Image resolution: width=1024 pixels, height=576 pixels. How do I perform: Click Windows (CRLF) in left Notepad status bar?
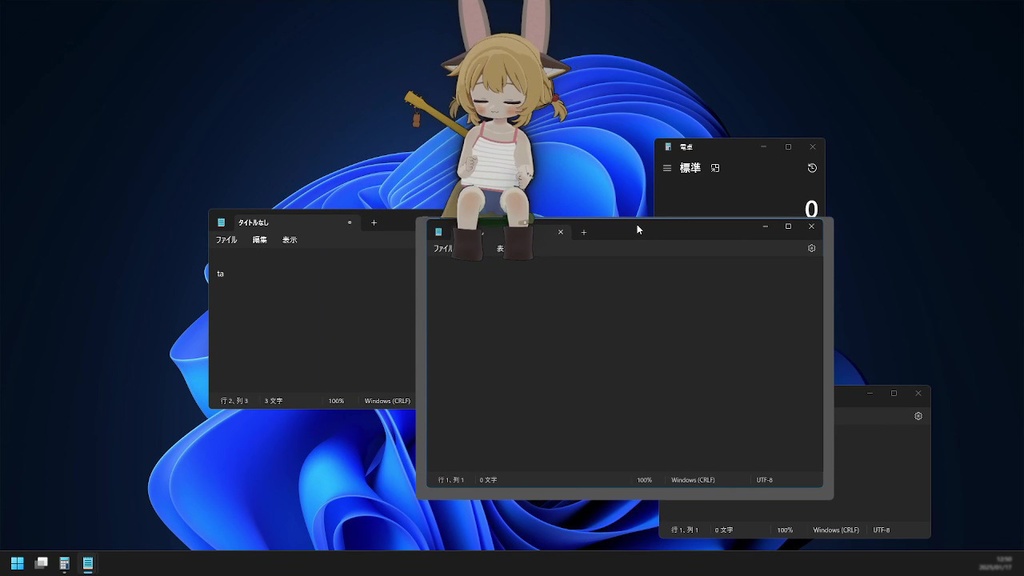click(x=387, y=401)
